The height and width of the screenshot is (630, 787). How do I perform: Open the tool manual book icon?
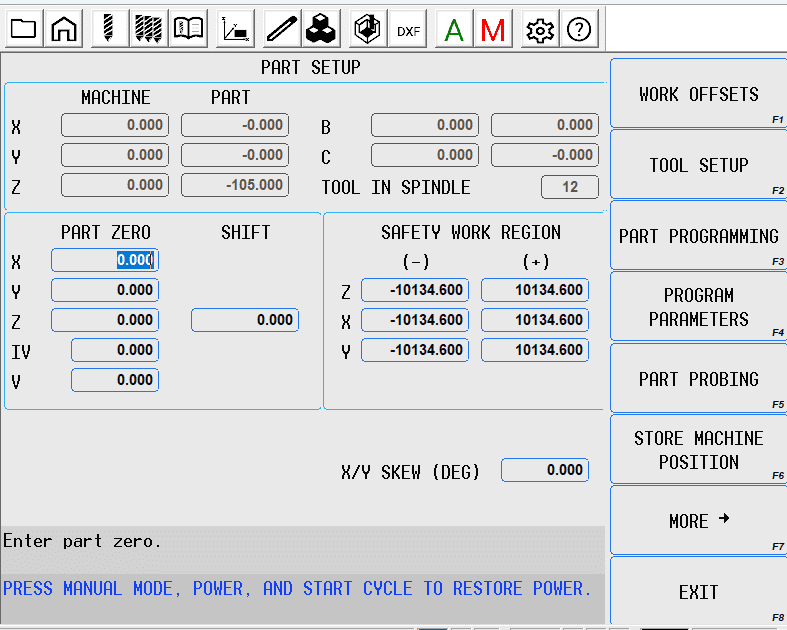[x=187, y=29]
